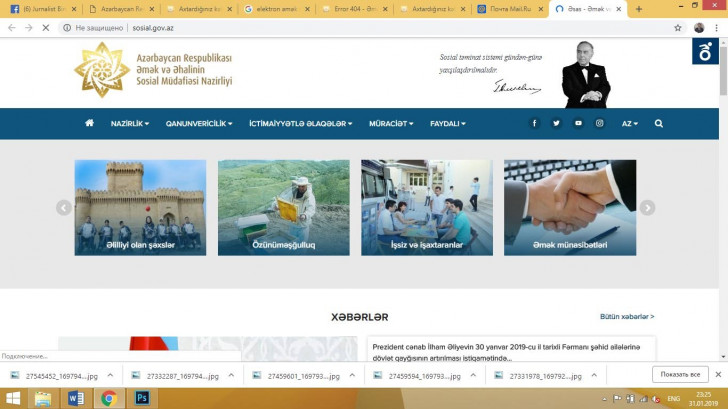Expand options for download 27331978_169792...jpg
The height and width of the screenshot is (409, 728).
coord(594,375)
